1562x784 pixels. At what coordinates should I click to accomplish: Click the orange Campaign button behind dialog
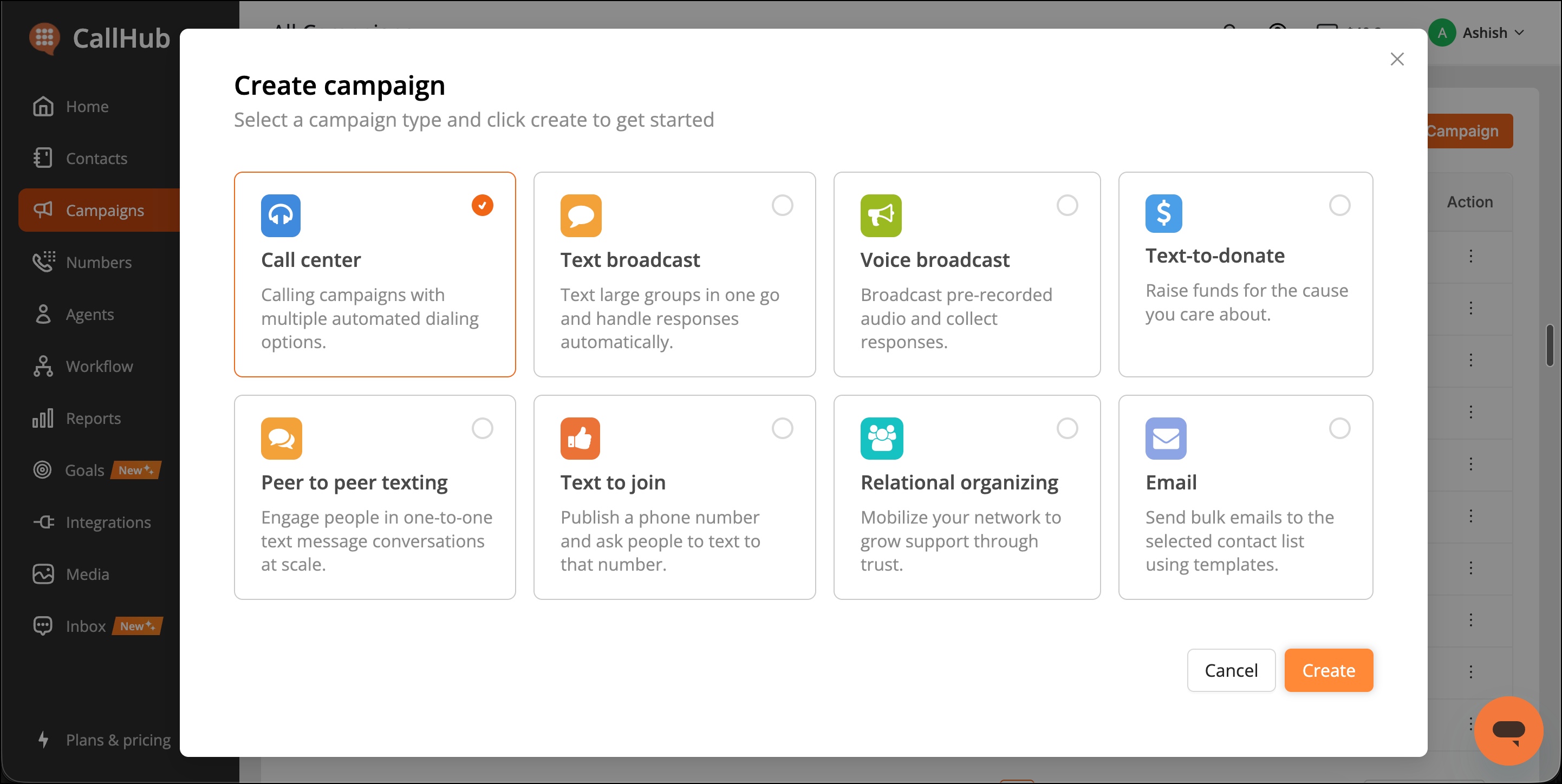pos(1470,131)
